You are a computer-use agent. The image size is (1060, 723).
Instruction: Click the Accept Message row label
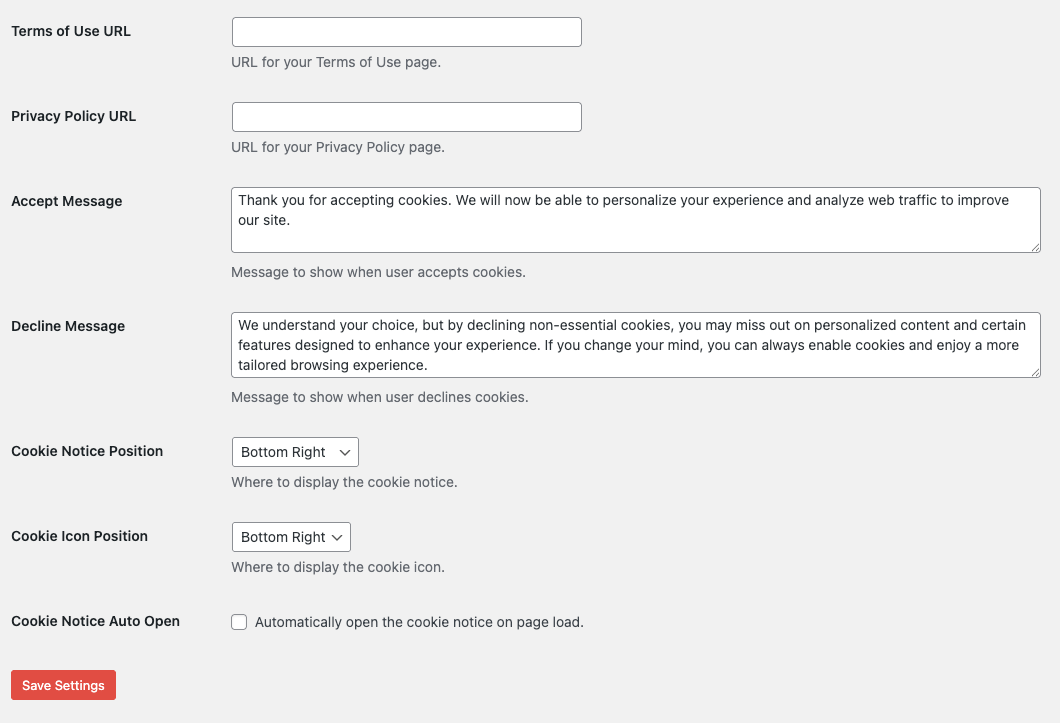[67, 202]
